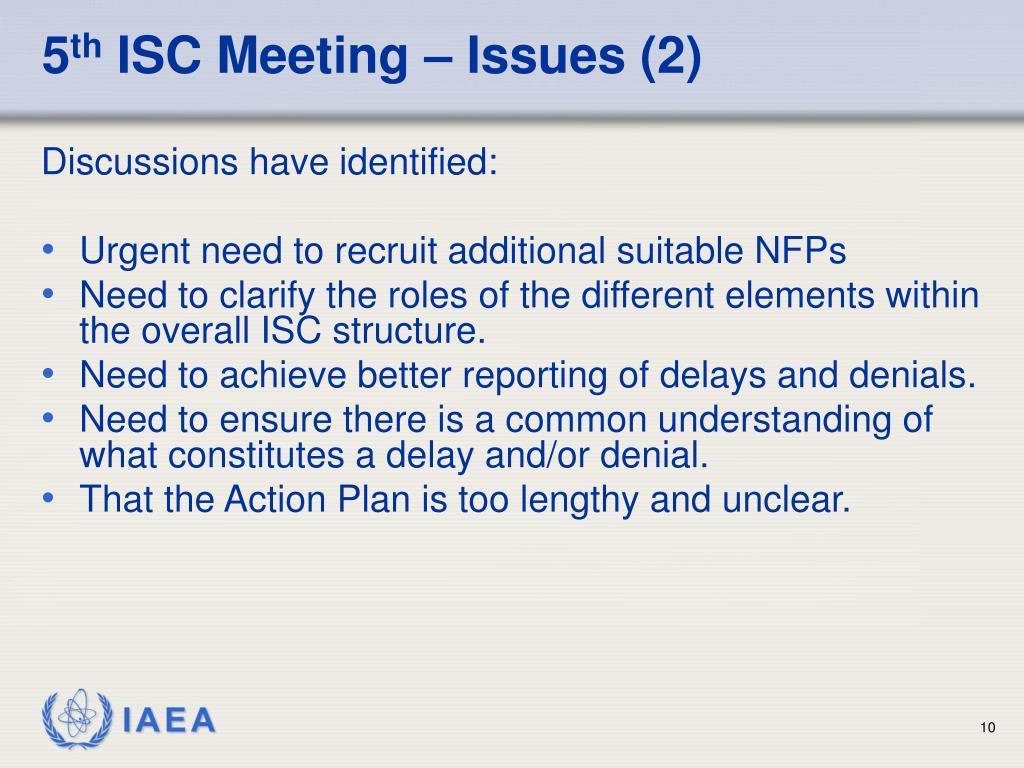Click 'the overall ISC structure.' line
The image size is (1024, 768).
point(283,331)
